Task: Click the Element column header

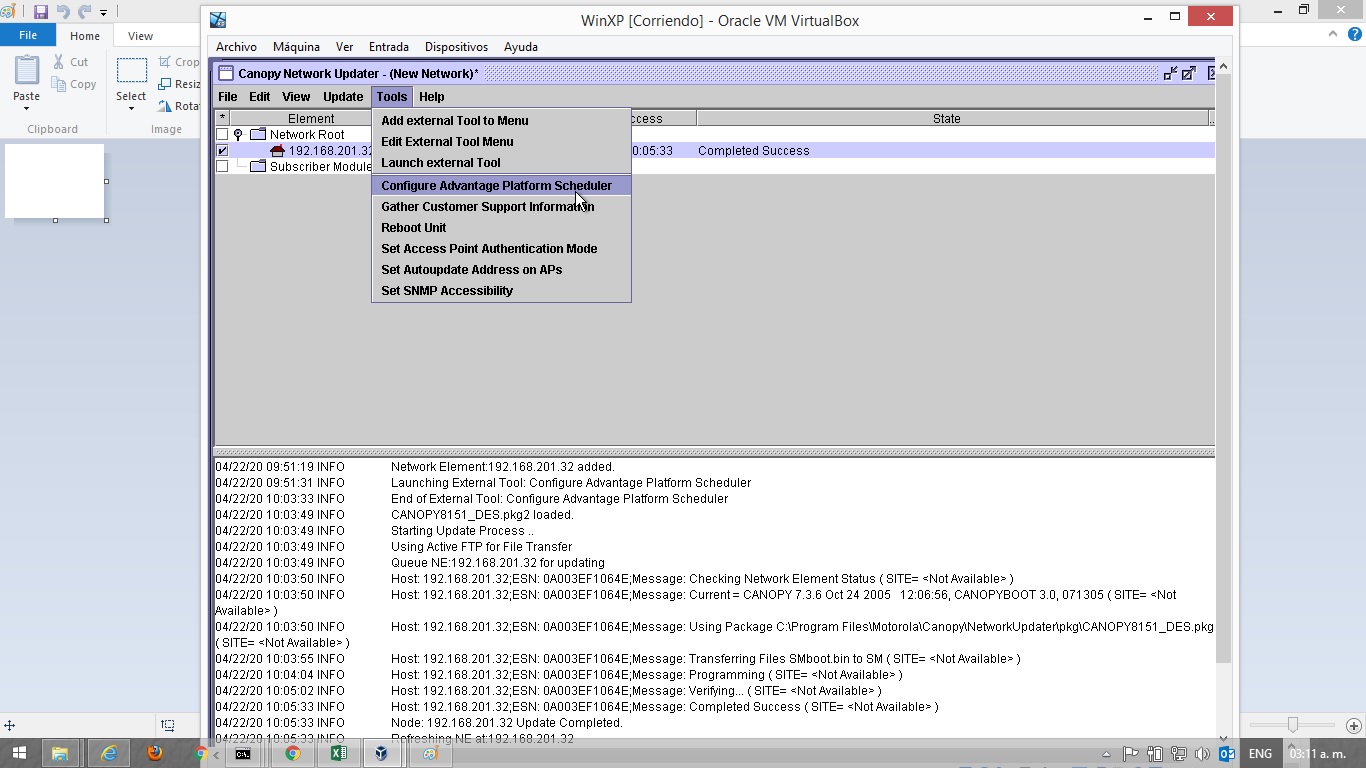Action: (311, 119)
